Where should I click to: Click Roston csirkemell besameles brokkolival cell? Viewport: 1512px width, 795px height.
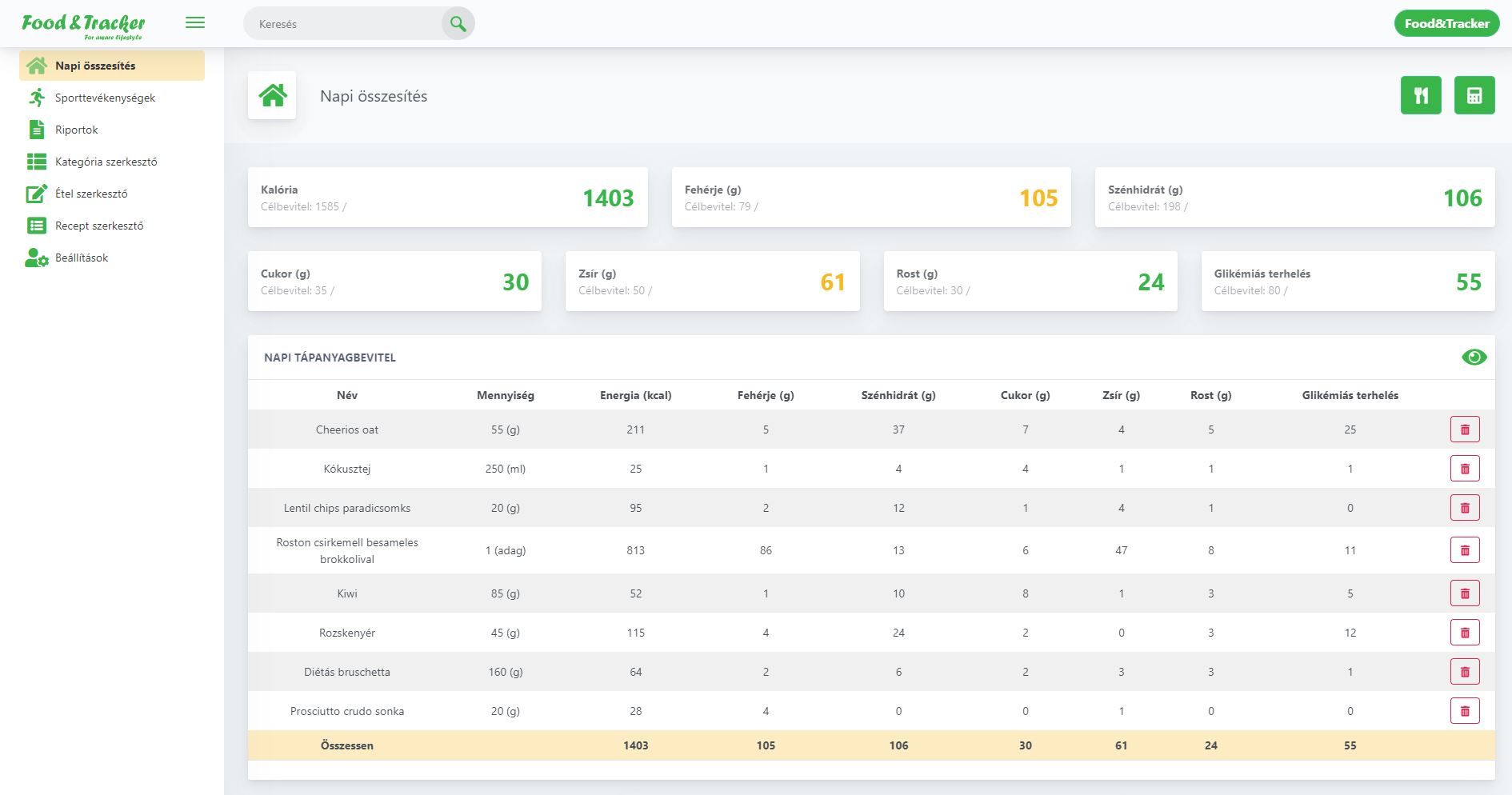pyautogui.click(x=347, y=550)
